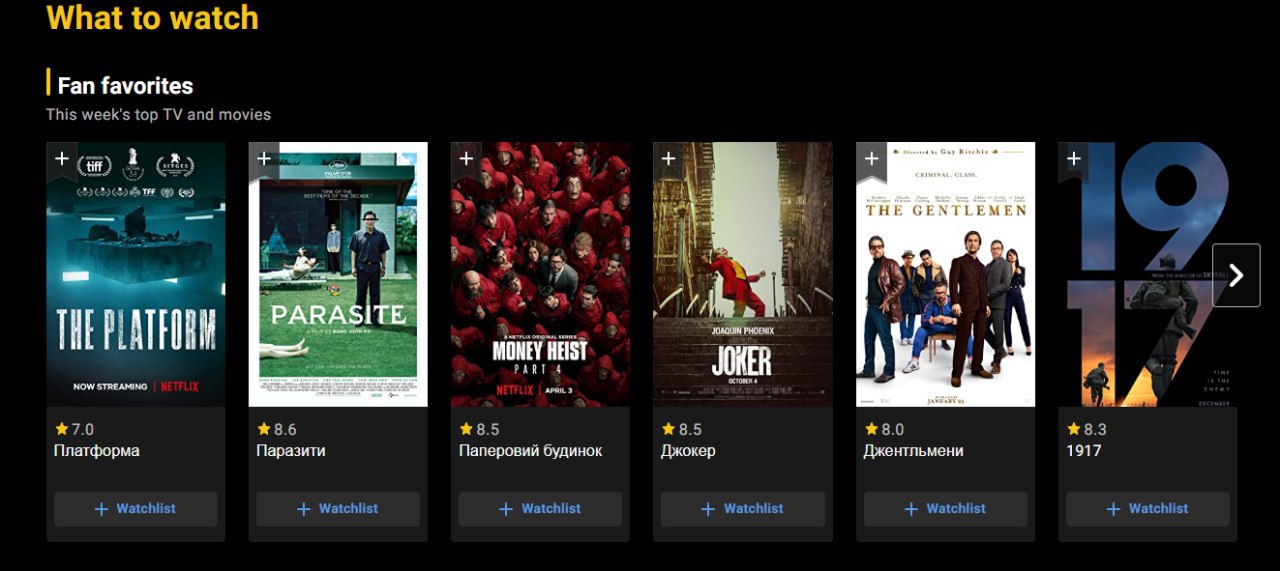Open the Джентльмени title link
1280x571 pixels.
coord(913,451)
